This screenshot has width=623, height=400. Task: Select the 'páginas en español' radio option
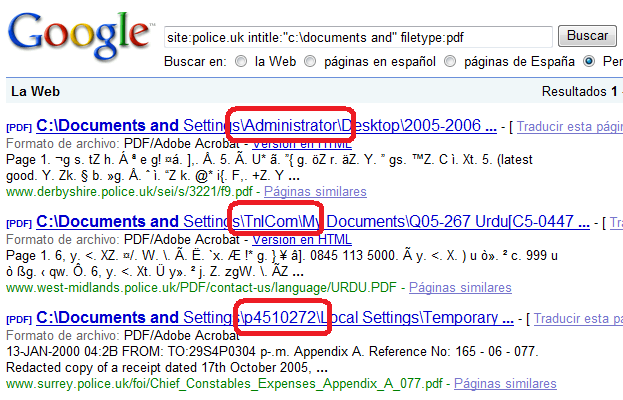click(310, 61)
